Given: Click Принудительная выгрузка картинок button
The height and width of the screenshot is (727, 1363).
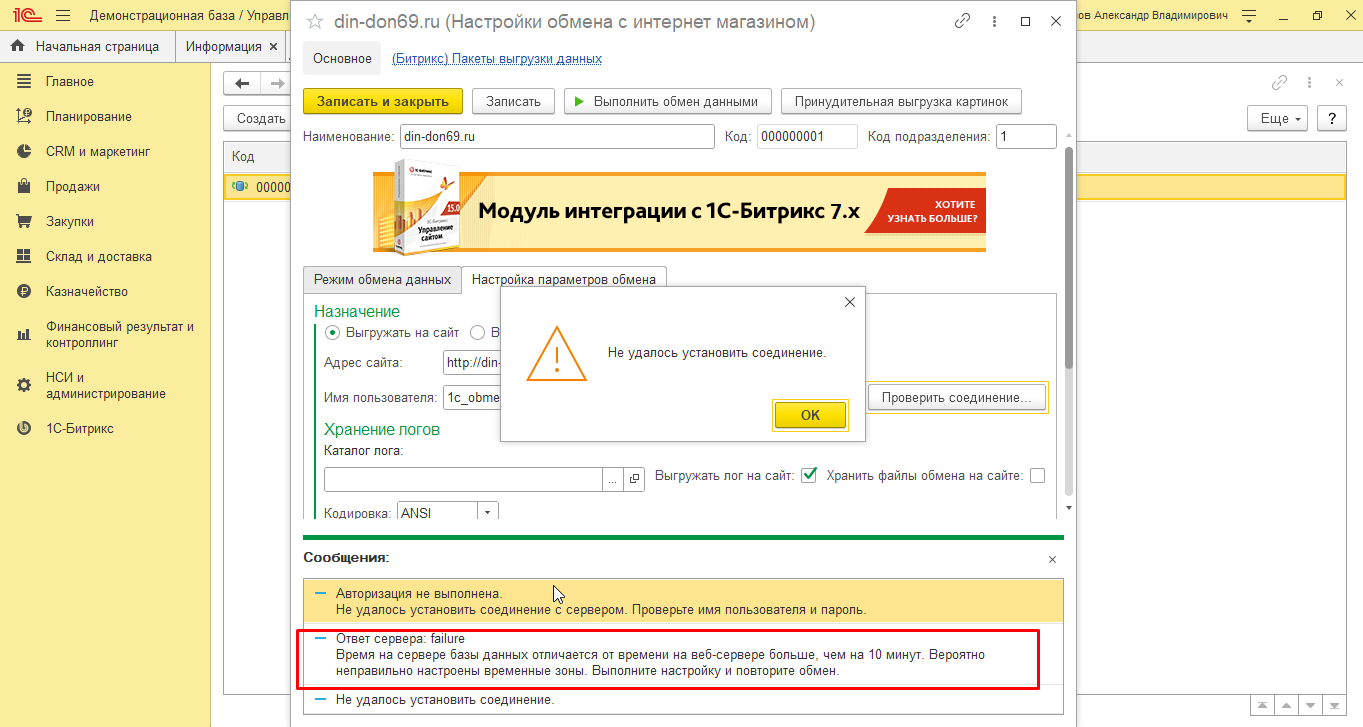Looking at the screenshot, I should [901, 101].
